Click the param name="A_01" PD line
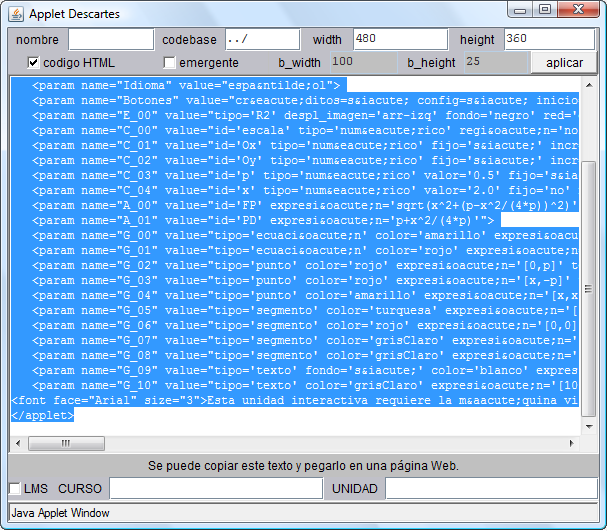 tap(263, 221)
